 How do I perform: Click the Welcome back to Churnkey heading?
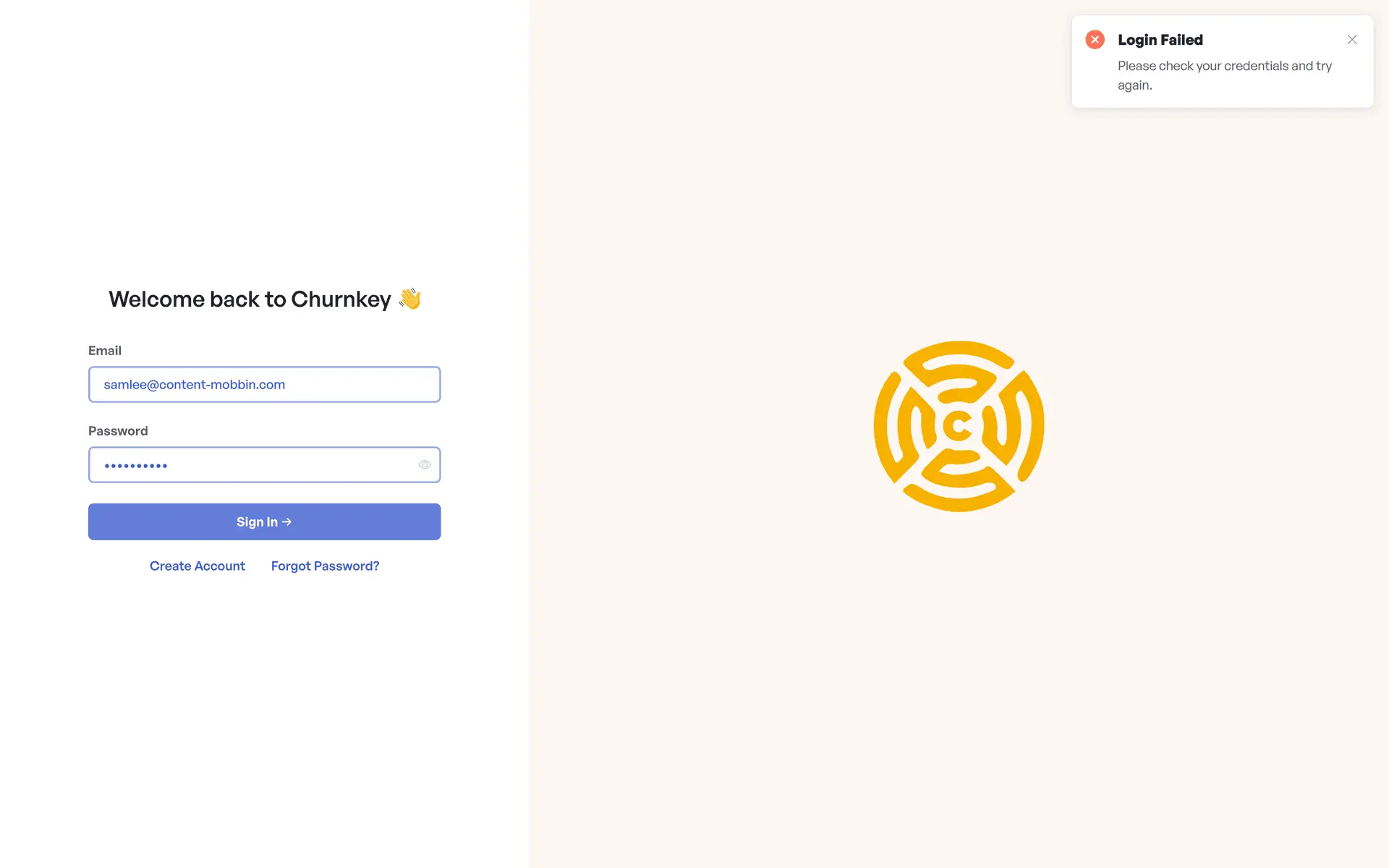coord(250,299)
